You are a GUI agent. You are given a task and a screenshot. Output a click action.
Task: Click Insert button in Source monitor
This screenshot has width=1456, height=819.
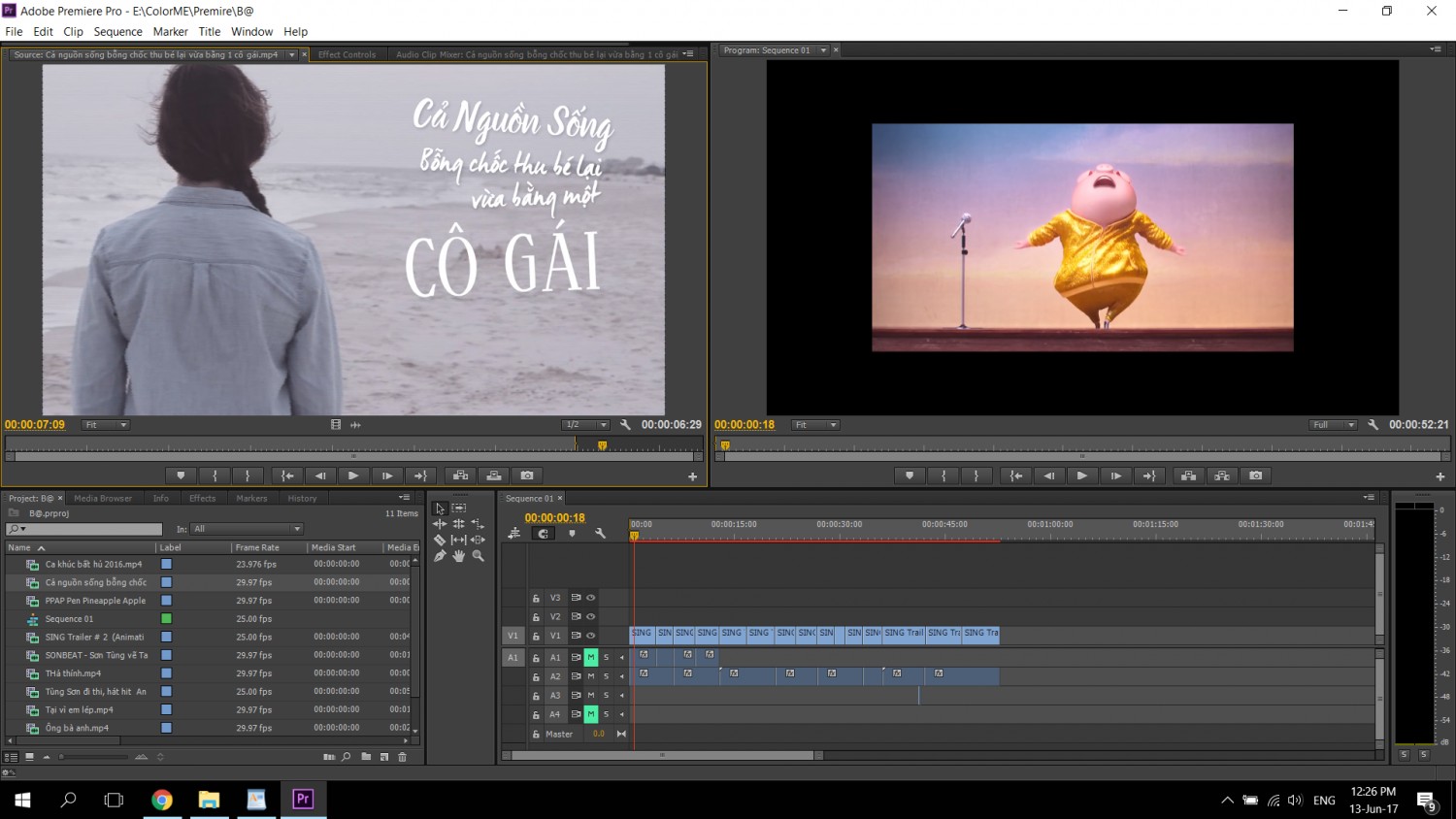pos(461,475)
